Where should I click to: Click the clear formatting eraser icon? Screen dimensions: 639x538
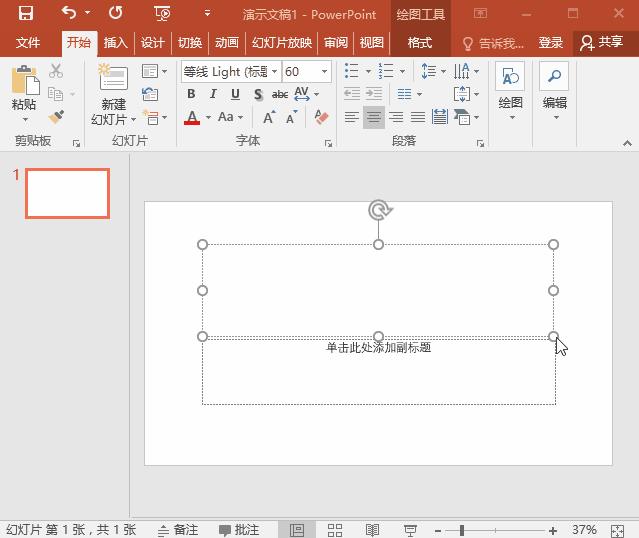coord(321,117)
